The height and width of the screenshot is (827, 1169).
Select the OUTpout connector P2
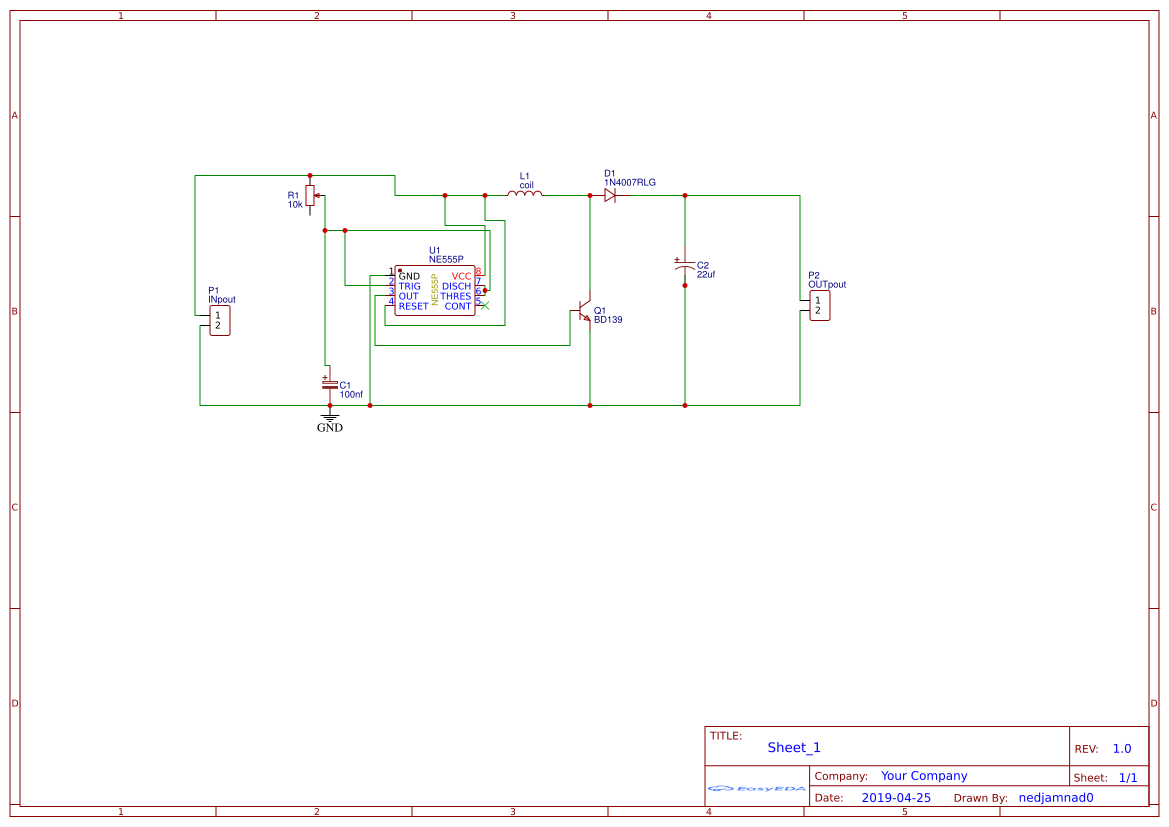coord(818,305)
